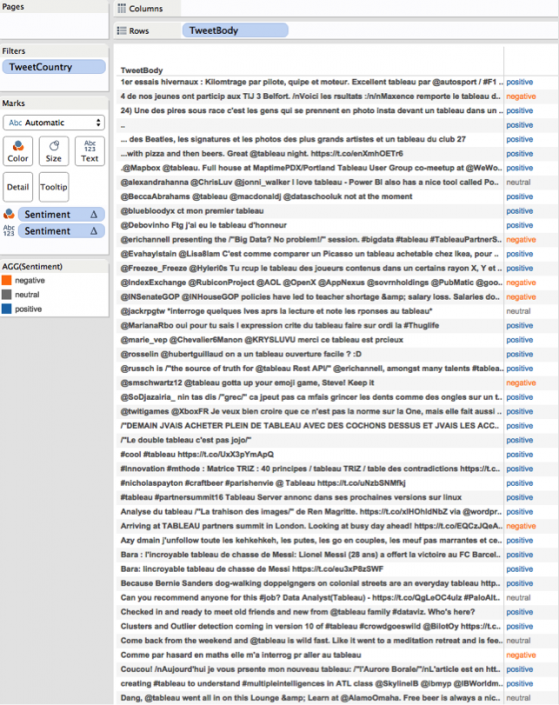Select the 'Analyse du tableau' tweet row
559x705 pixels.
click(311, 512)
